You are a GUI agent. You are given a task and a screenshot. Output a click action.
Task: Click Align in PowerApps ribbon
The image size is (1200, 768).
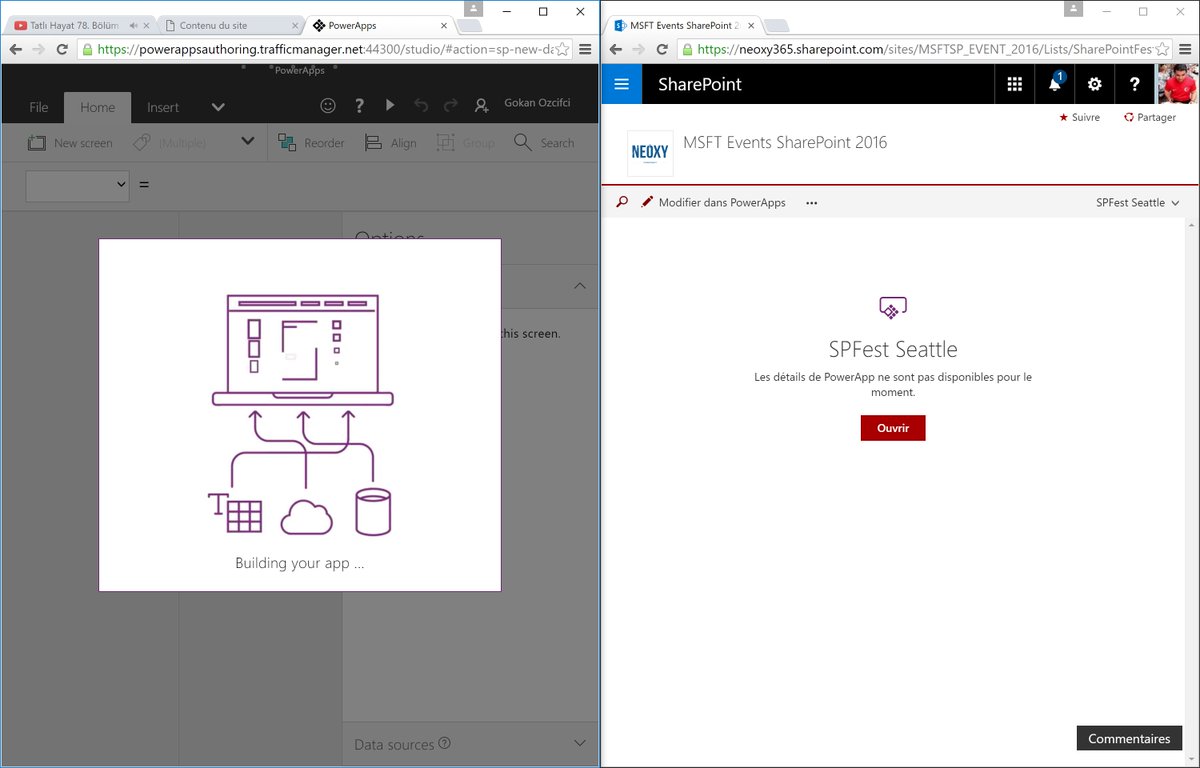tap(391, 143)
